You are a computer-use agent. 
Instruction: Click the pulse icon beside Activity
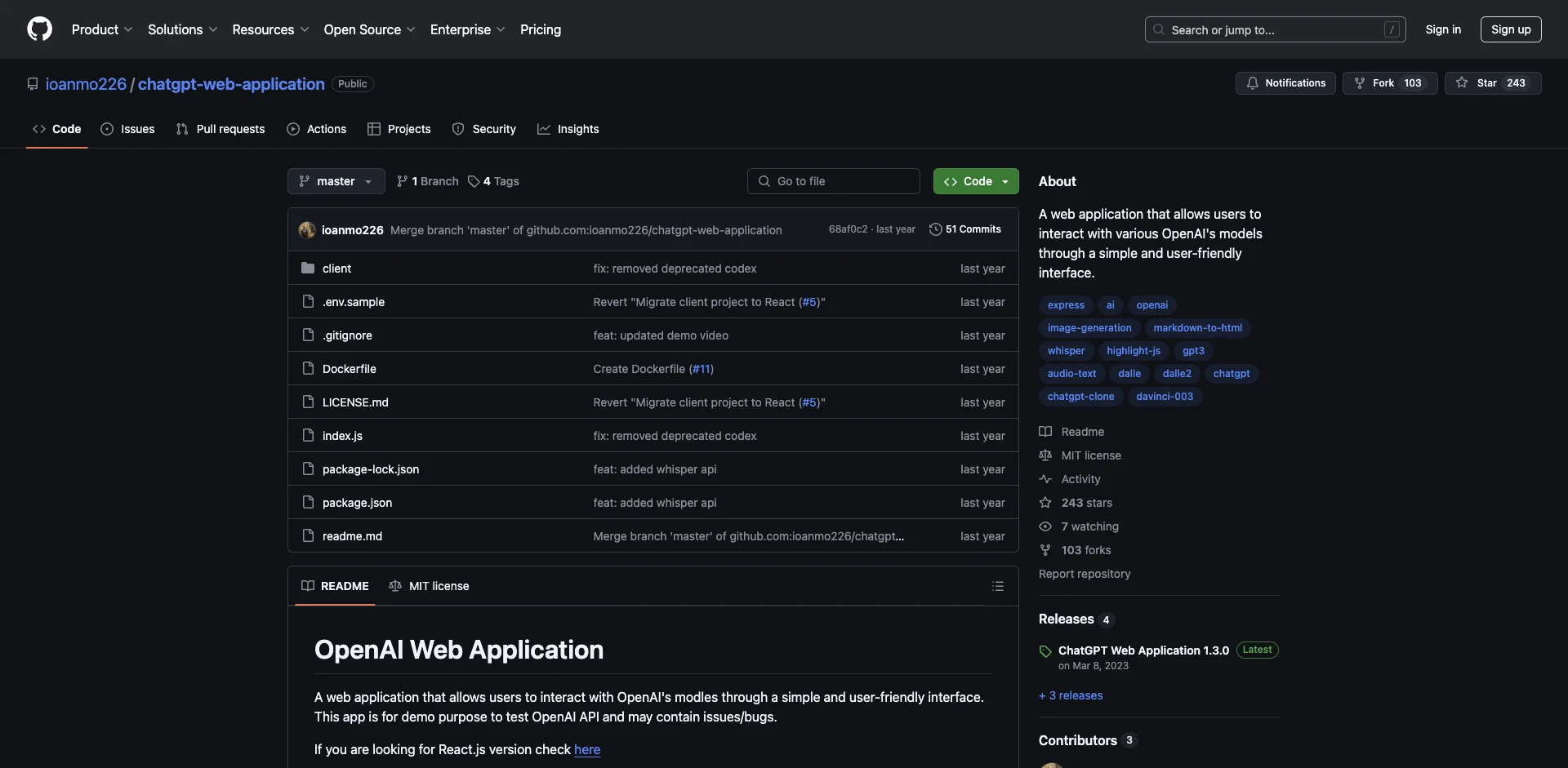1045,479
